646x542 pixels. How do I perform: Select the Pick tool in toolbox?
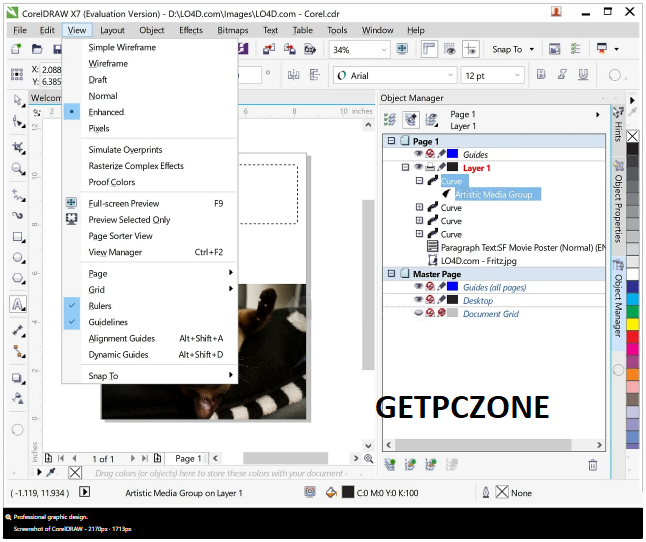(x=18, y=100)
